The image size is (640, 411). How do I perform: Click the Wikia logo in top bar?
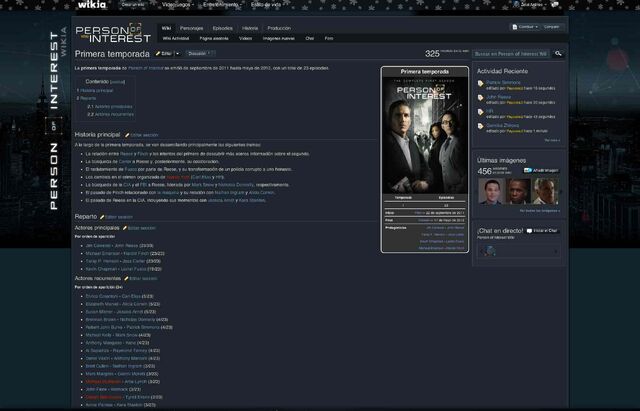pos(92,4)
